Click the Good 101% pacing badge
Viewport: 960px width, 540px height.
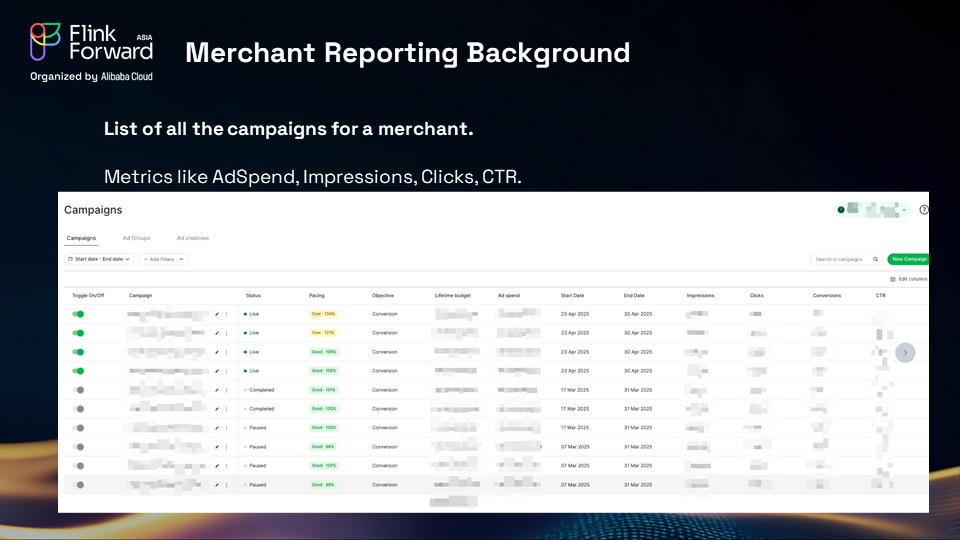pyautogui.click(x=323, y=390)
